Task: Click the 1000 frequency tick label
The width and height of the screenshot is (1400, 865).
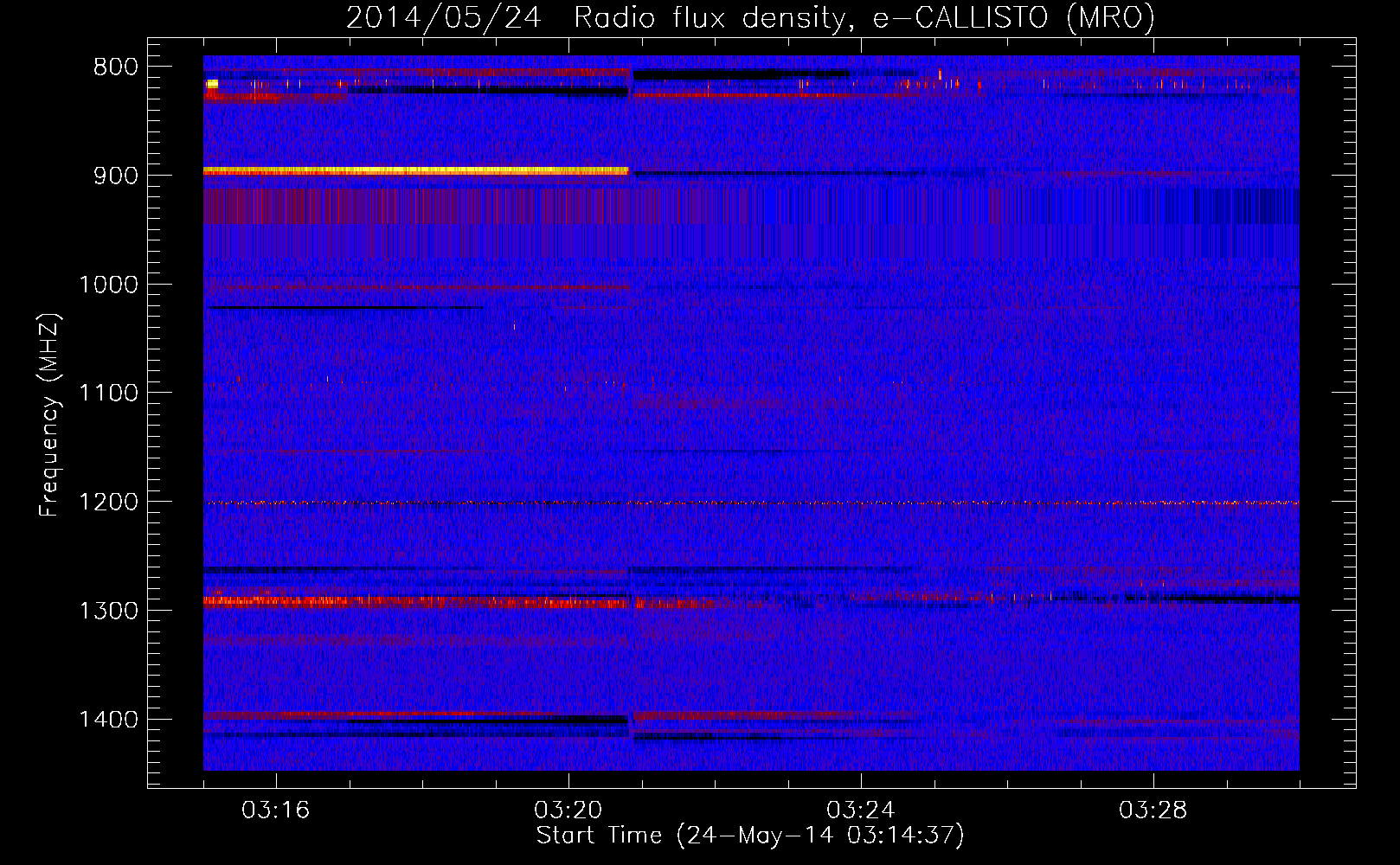Action: 108,285
